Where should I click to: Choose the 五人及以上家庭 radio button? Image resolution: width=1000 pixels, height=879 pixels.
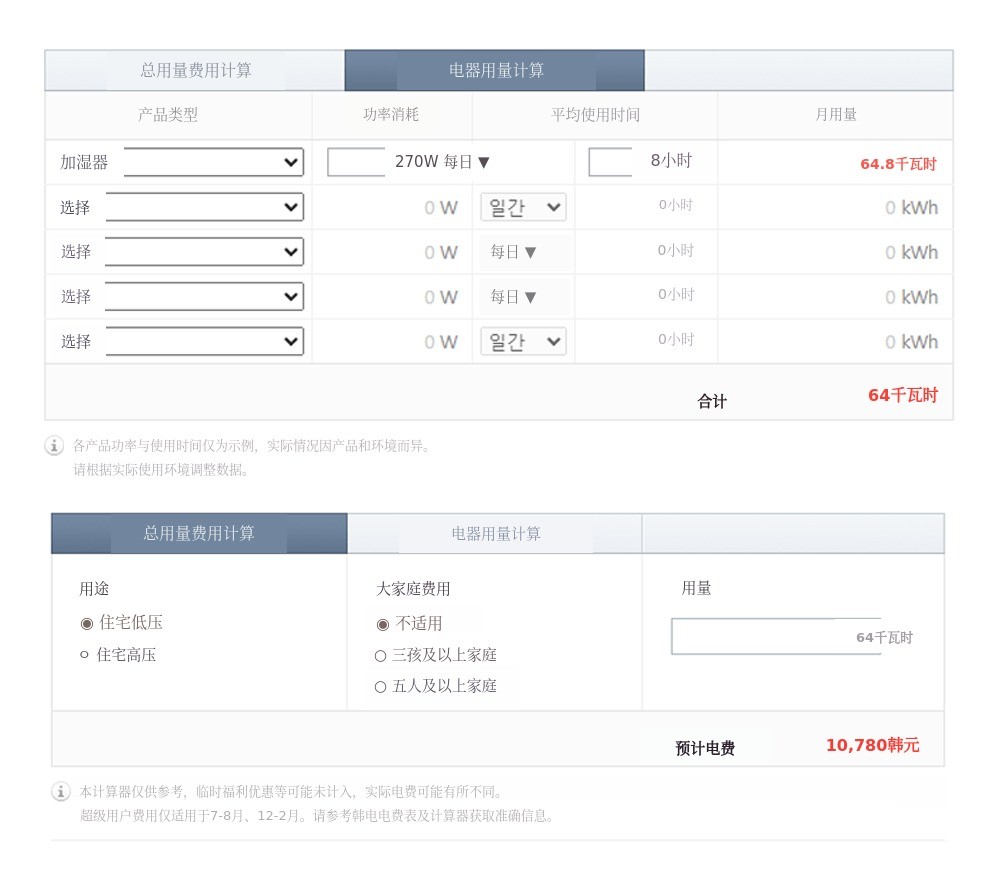[380, 687]
